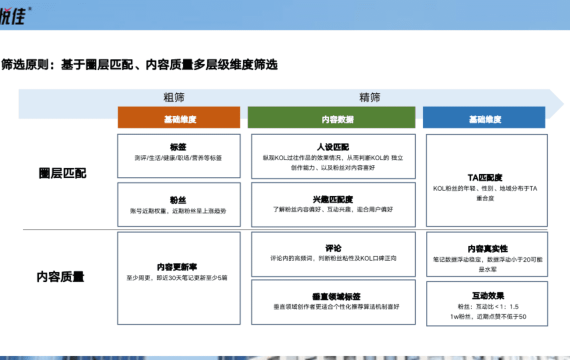
Task: Click the TA匹配度 heading
Action: (x=485, y=178)
